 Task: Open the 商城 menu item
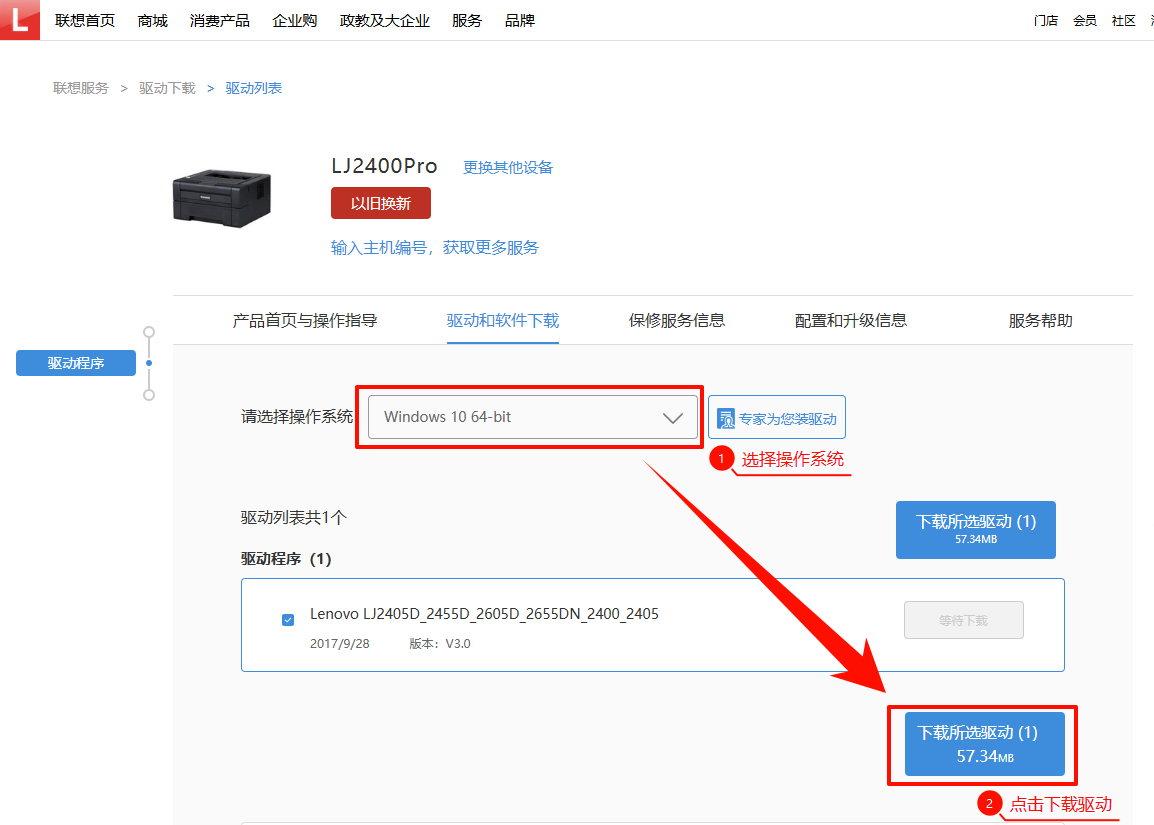click(151, 19)
